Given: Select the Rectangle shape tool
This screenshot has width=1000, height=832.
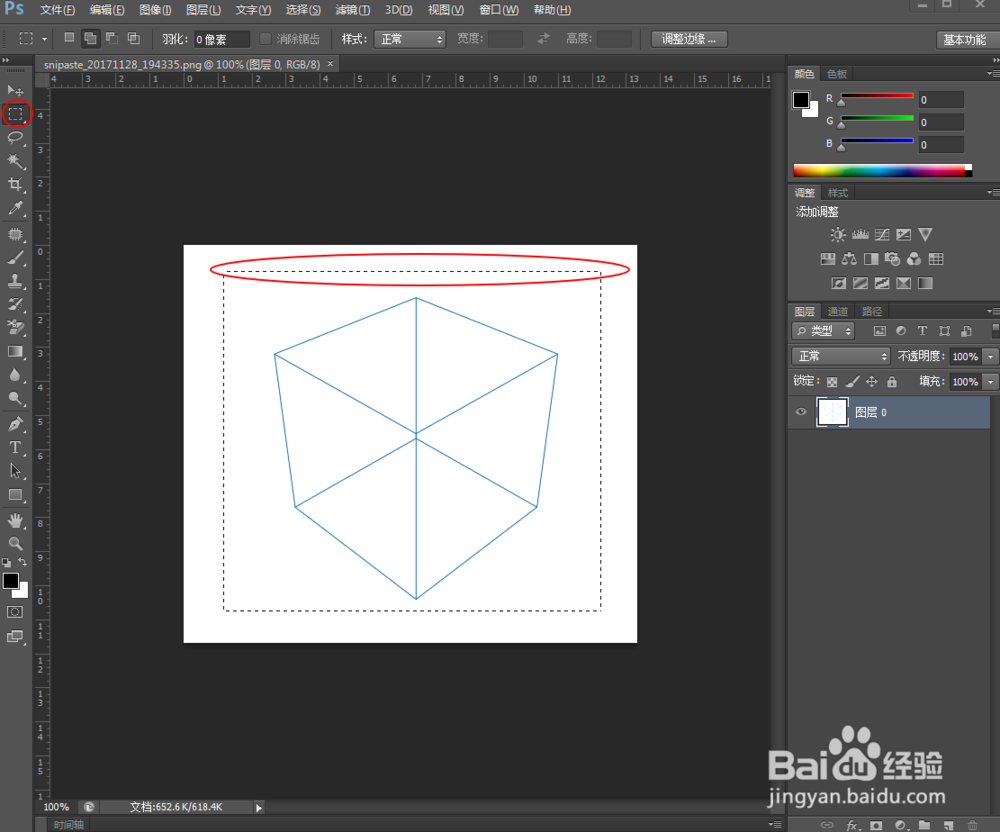Looking at the screenshot, I should tap(15, 495).
